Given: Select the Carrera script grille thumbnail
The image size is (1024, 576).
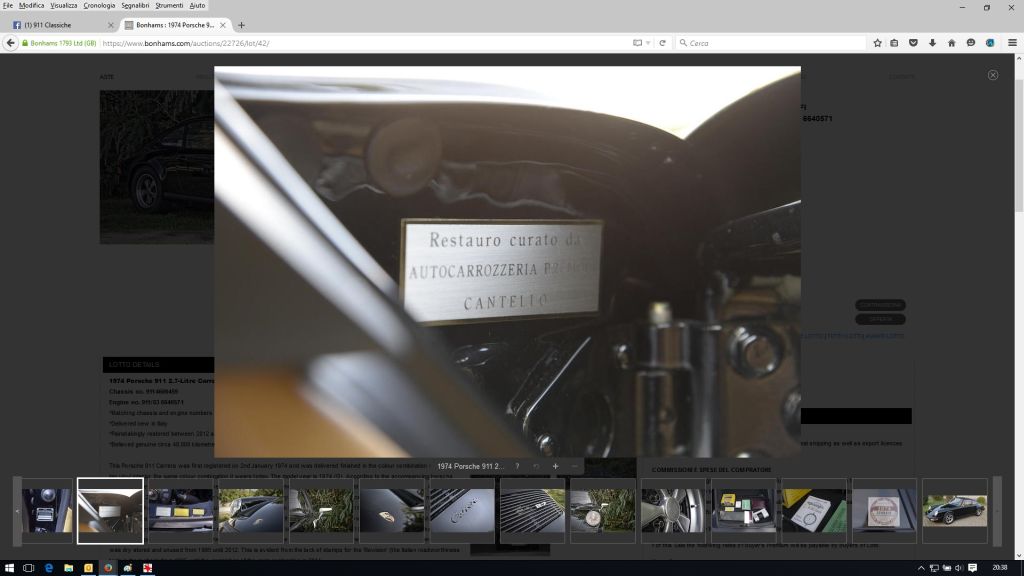Looking at the screenshot, I should point(462,511).
